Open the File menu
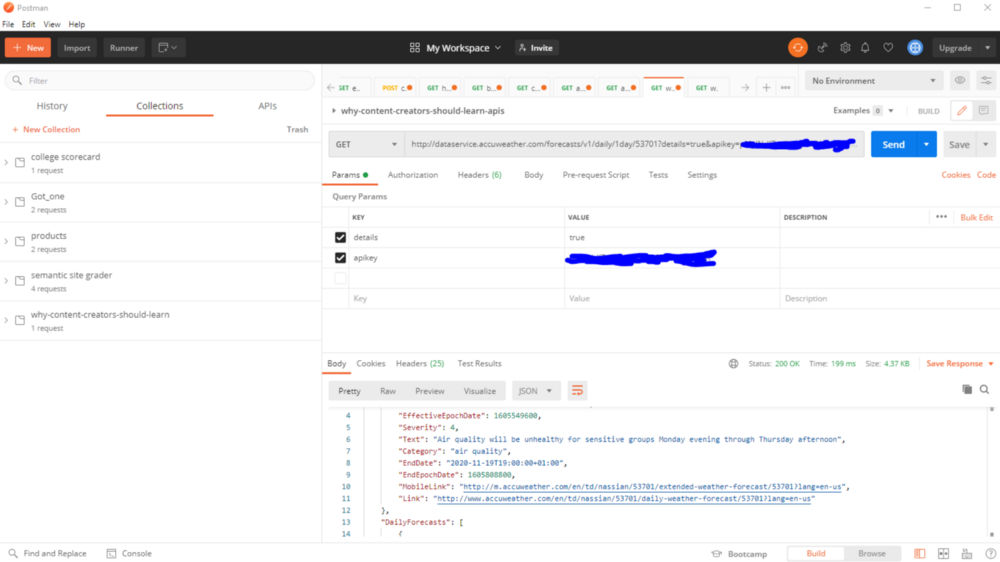1000x562 pixels. 8,24
